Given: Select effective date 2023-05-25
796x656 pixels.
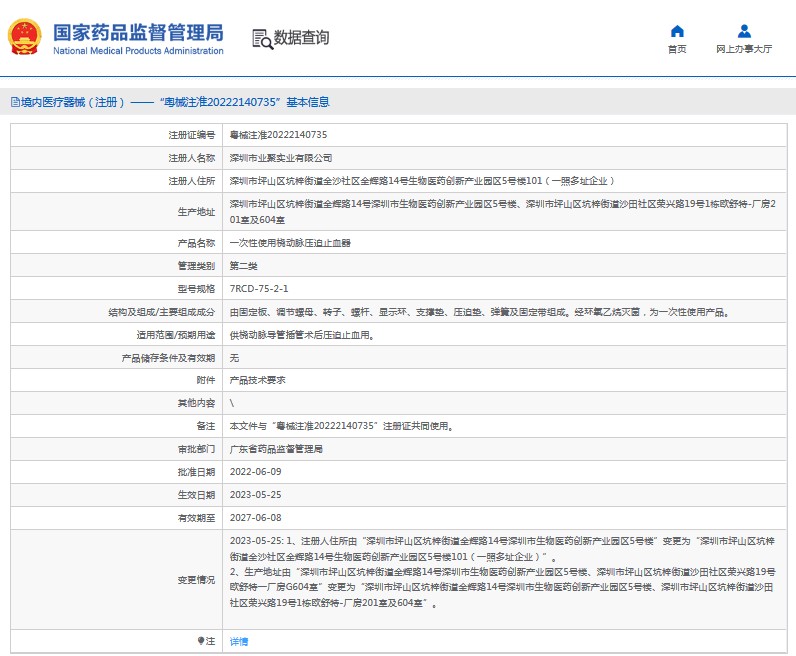Looking at the screenshot, I should pyautogui.click(x=255, y=495).
